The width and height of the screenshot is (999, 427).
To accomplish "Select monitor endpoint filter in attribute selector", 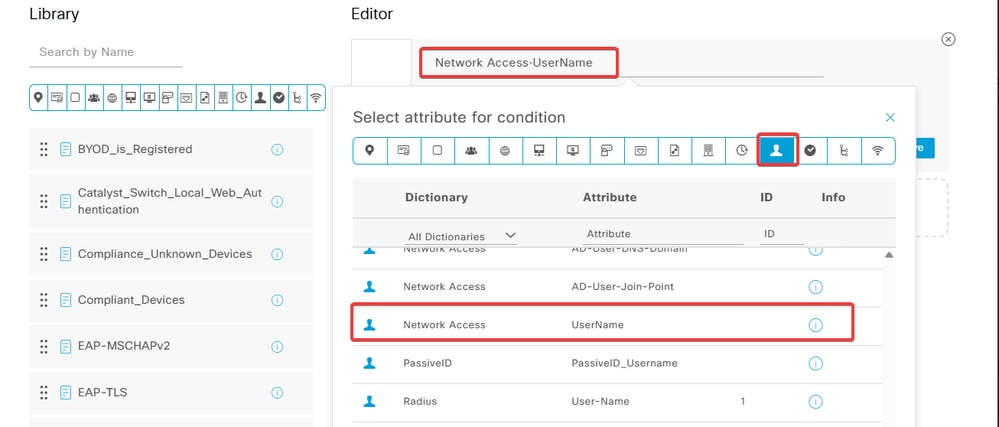I will pyautogui.click(x=573, y=150).
